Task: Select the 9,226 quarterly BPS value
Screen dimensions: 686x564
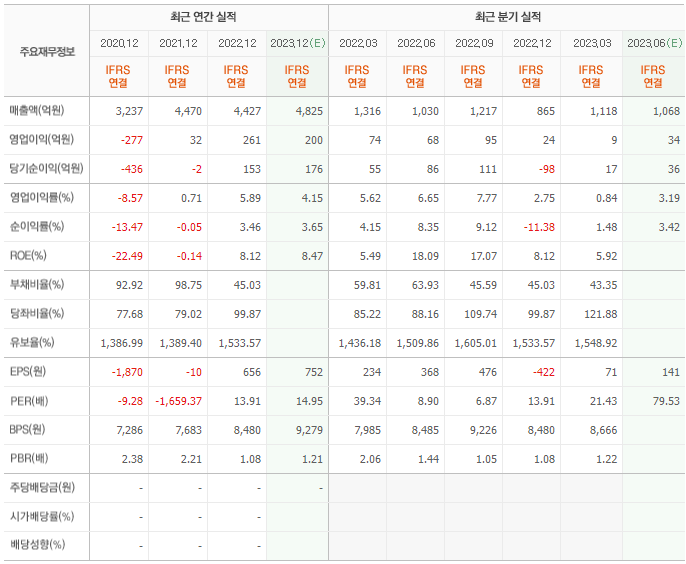Action: coord(483,430)
